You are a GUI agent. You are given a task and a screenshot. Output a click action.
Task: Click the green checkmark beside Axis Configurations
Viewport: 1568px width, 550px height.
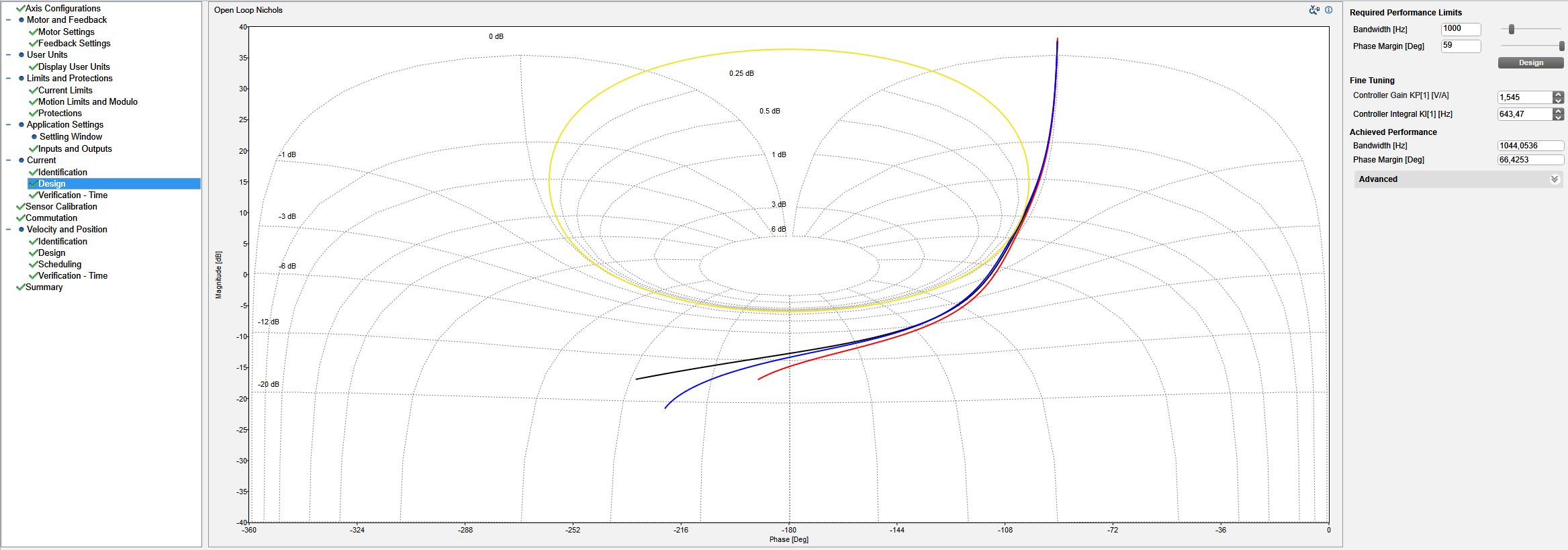point(20,9)
